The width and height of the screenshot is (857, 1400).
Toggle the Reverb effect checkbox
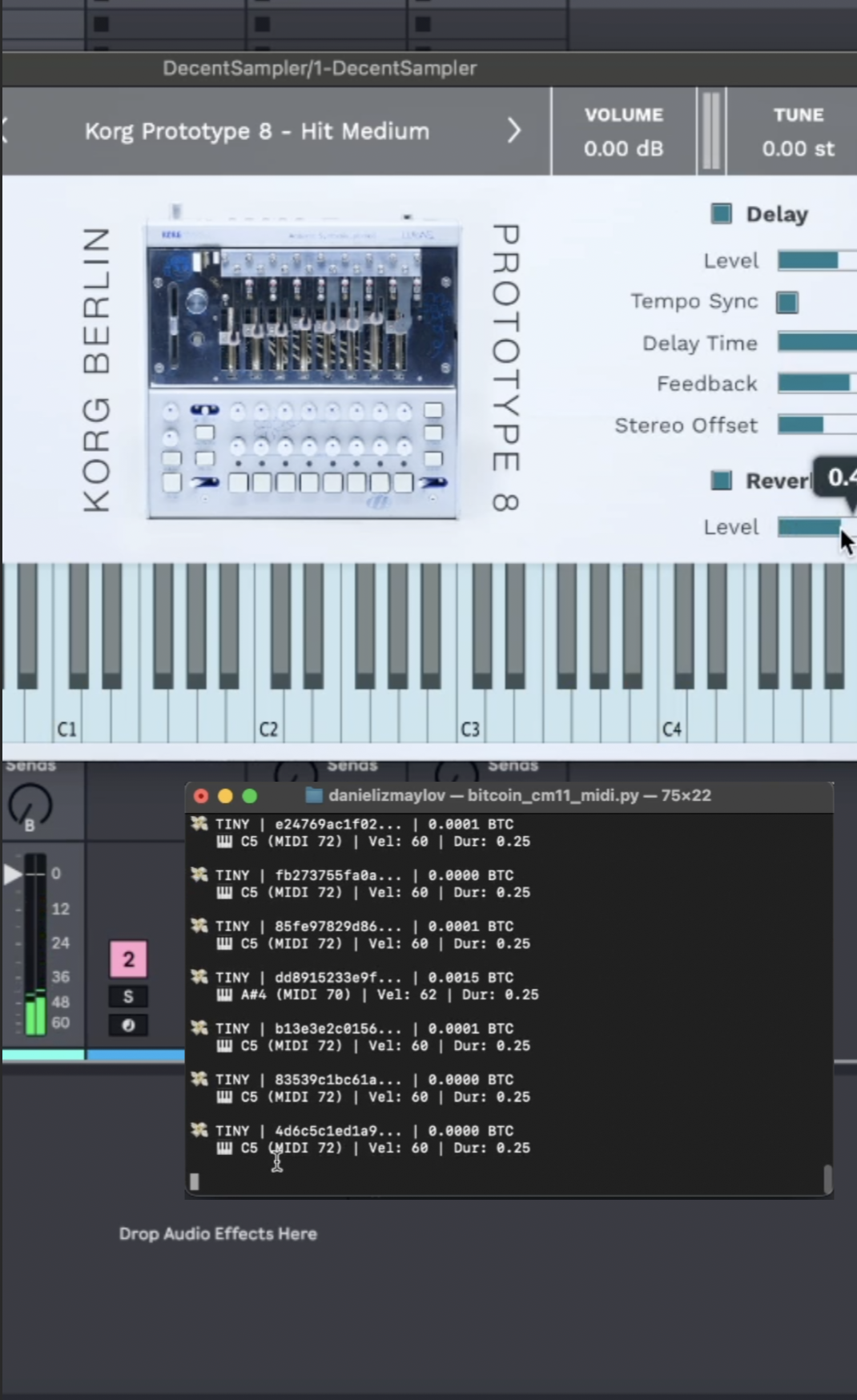721,481
